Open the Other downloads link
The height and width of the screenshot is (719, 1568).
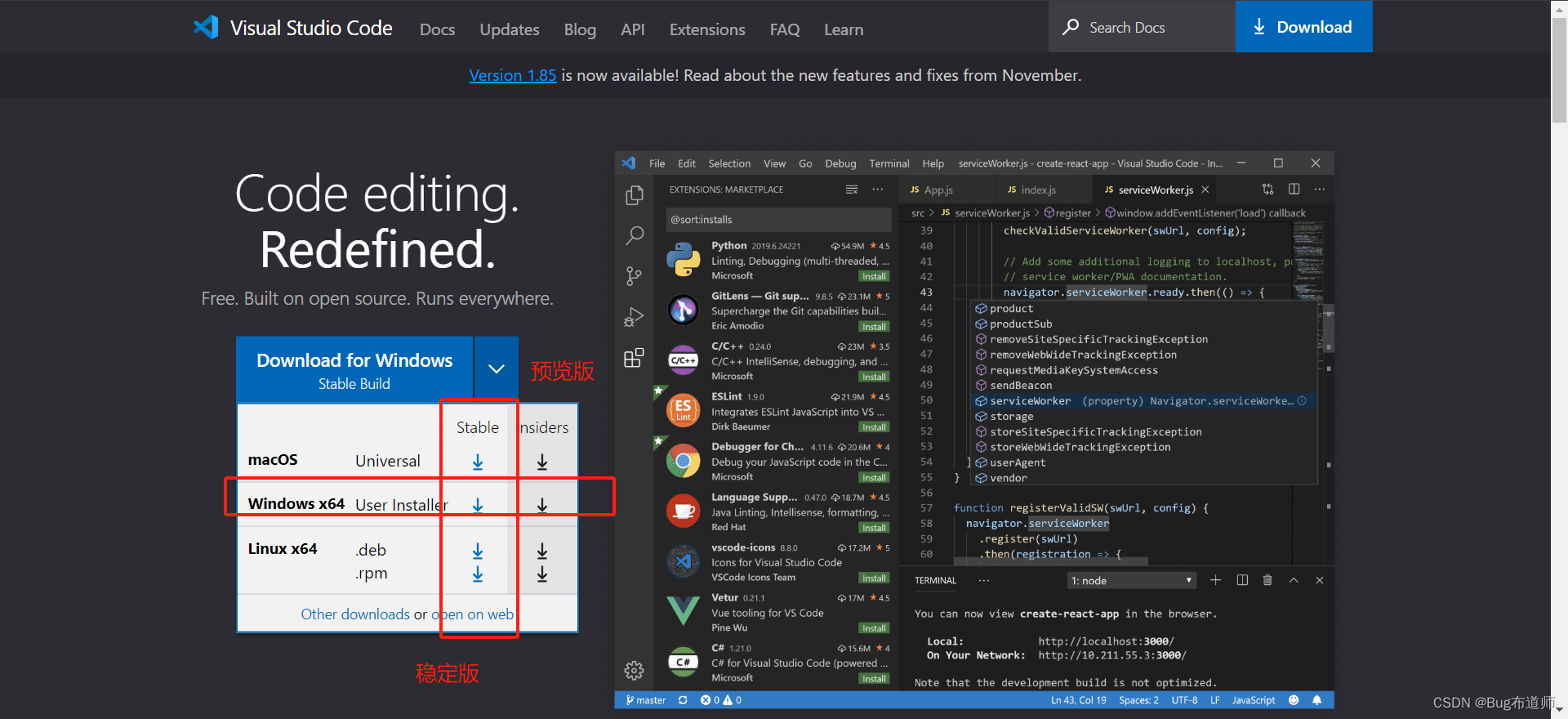click(355, 614)
